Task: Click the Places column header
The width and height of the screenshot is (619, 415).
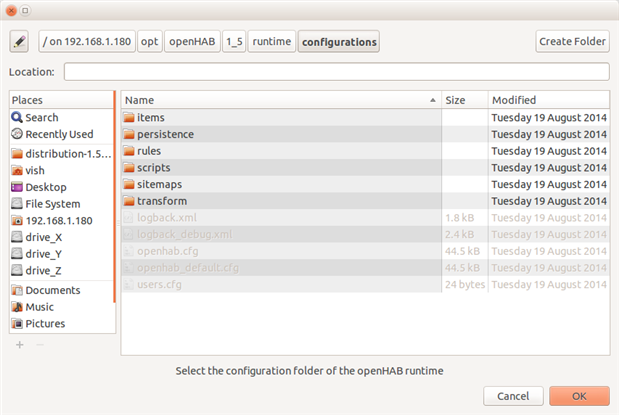Action: click(62, 100)
